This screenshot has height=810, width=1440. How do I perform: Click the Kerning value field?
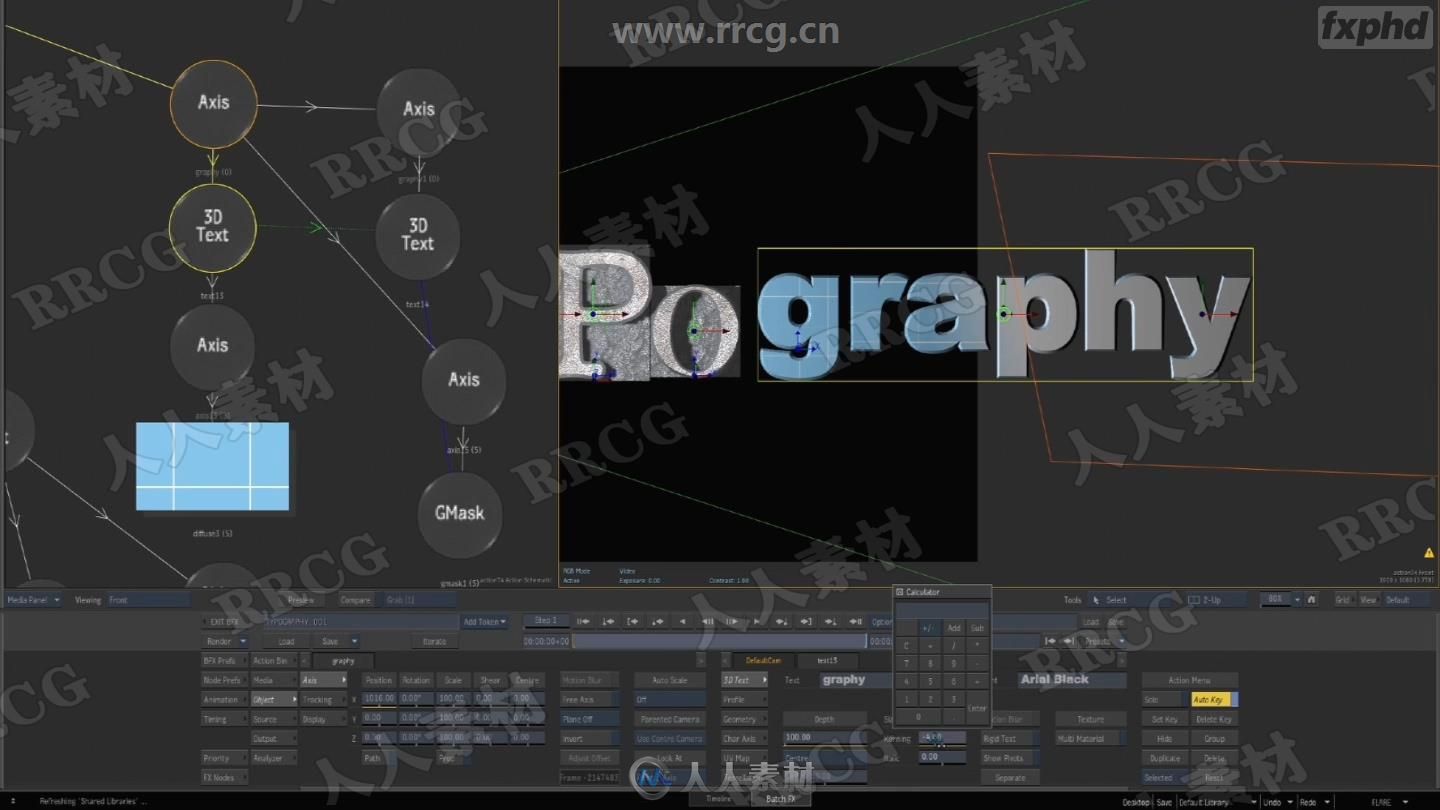click(x=942, y=738)
